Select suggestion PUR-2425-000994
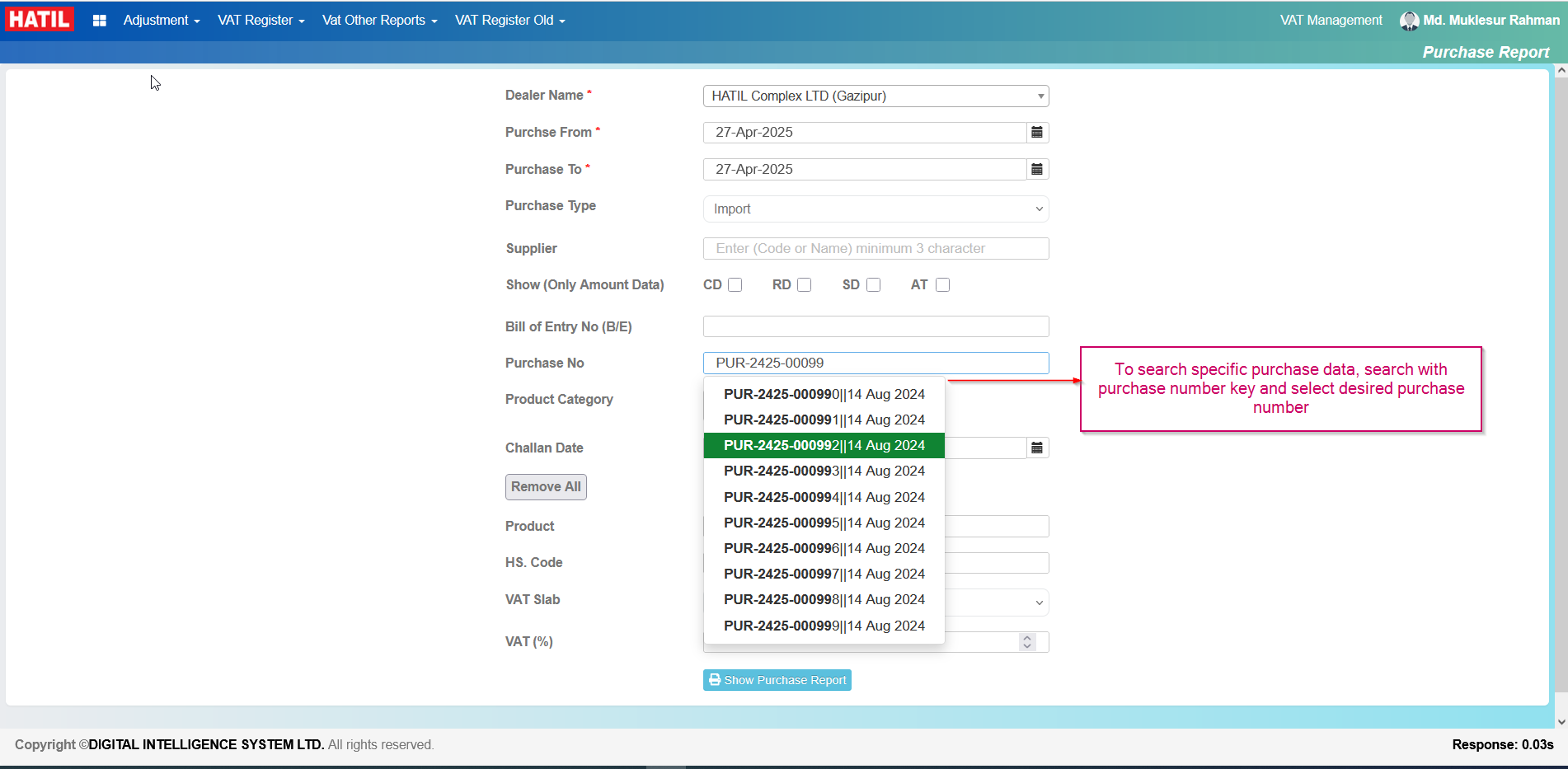 click(x=824, y=498)
